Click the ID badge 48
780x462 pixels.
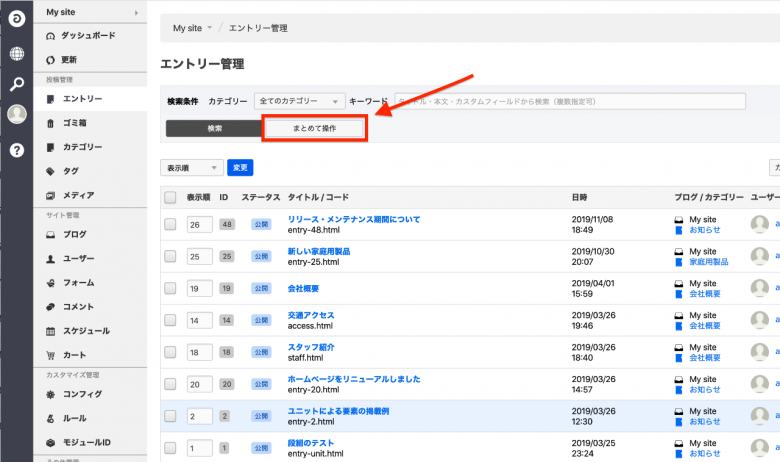(227, 224)
